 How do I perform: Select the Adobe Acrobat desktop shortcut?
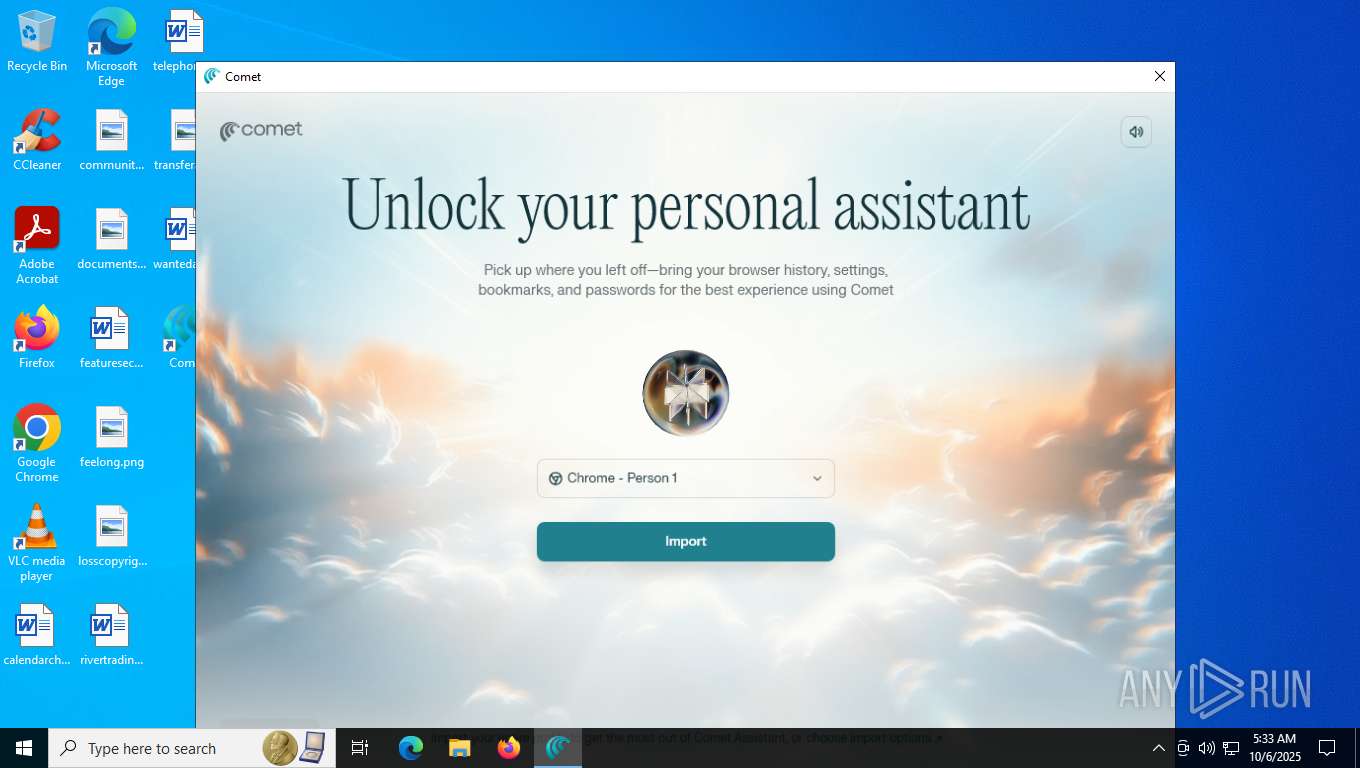point(37,246)
